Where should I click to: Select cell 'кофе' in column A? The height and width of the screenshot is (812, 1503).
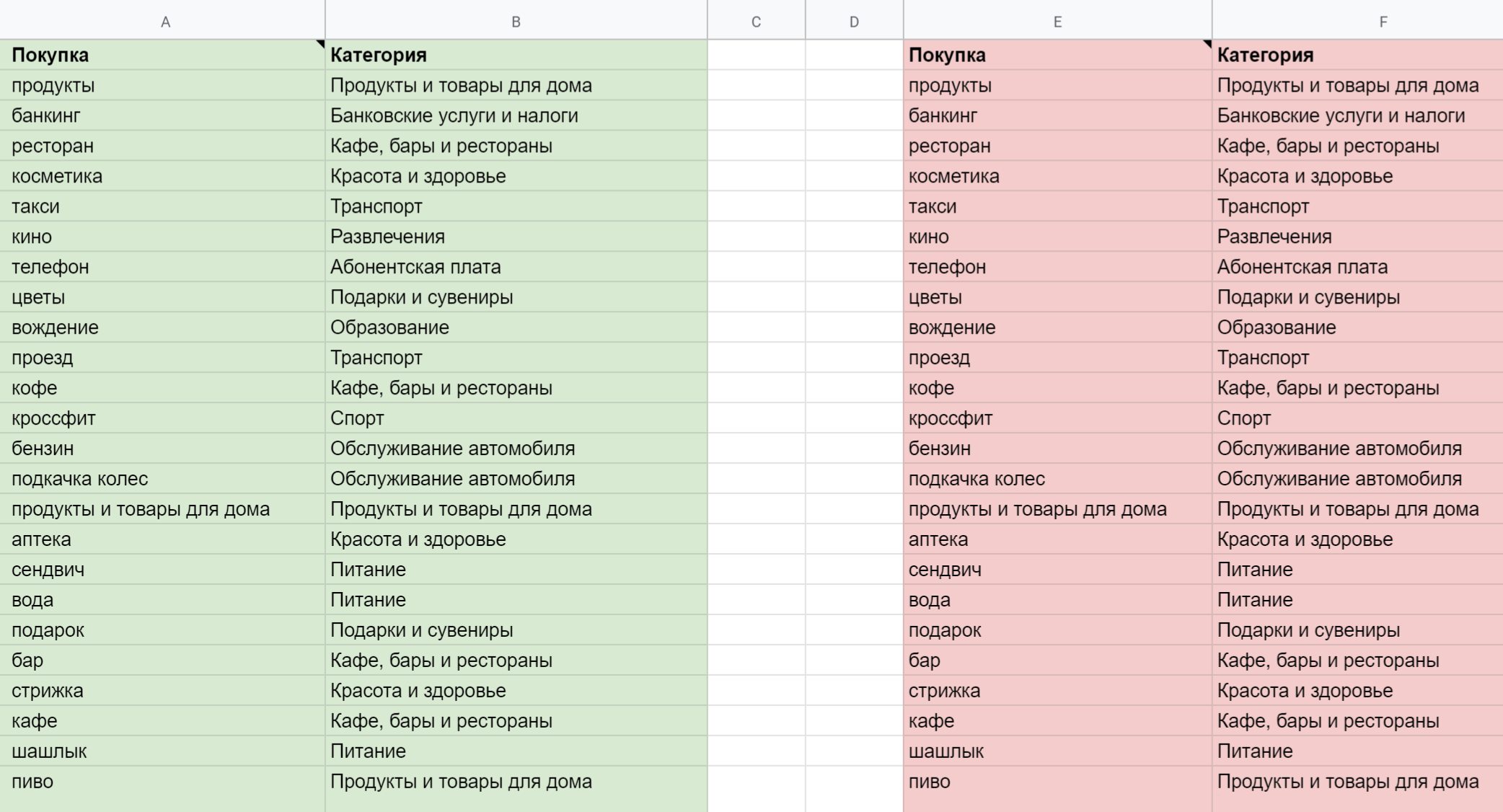click(162, 388)
